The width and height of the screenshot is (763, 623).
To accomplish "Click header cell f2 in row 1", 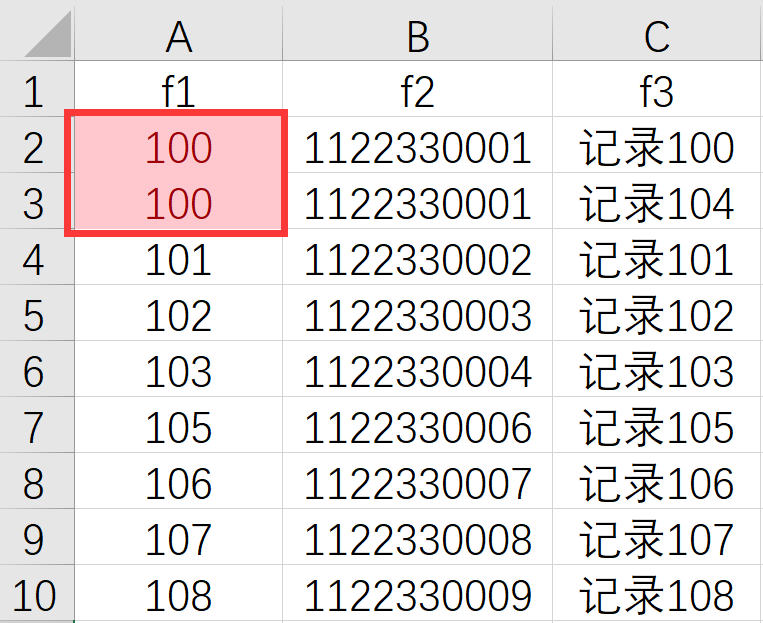I will coord(417,92).
